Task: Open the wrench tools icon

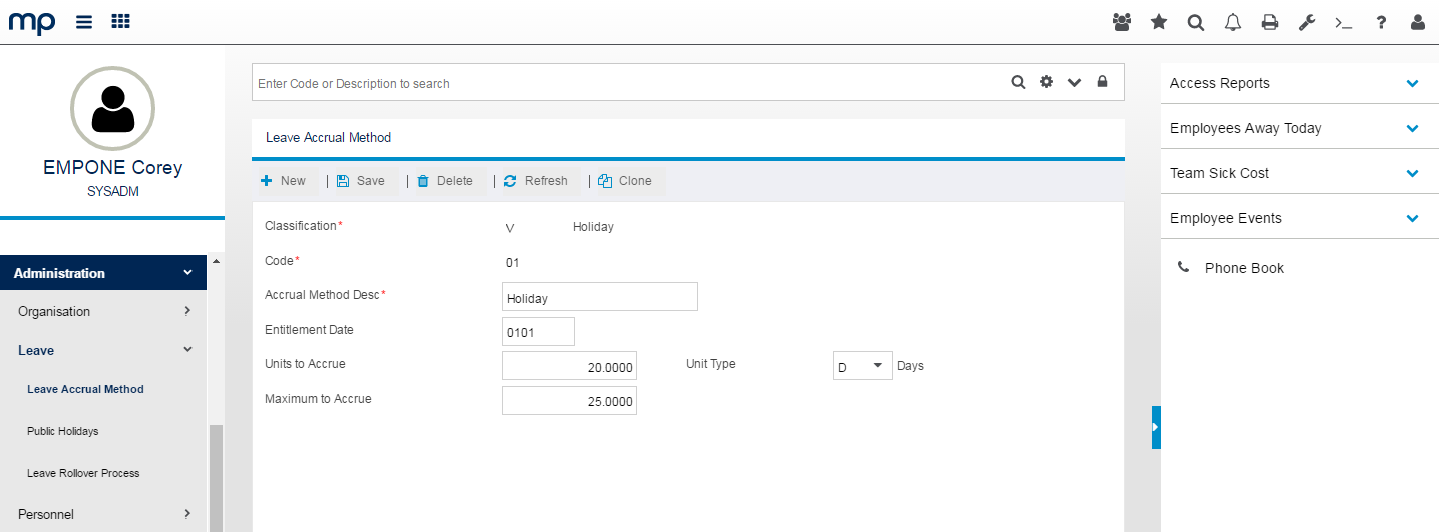Action: [1307, 22]
